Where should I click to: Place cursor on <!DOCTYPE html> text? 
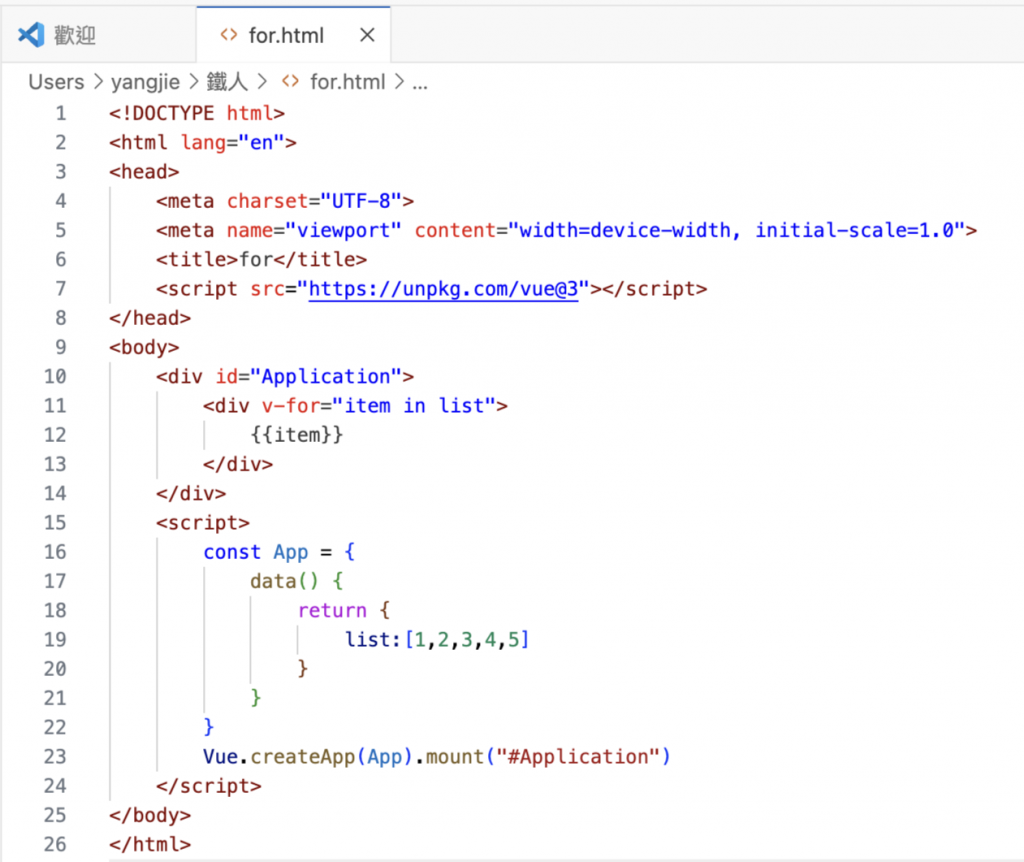[197, 114]
